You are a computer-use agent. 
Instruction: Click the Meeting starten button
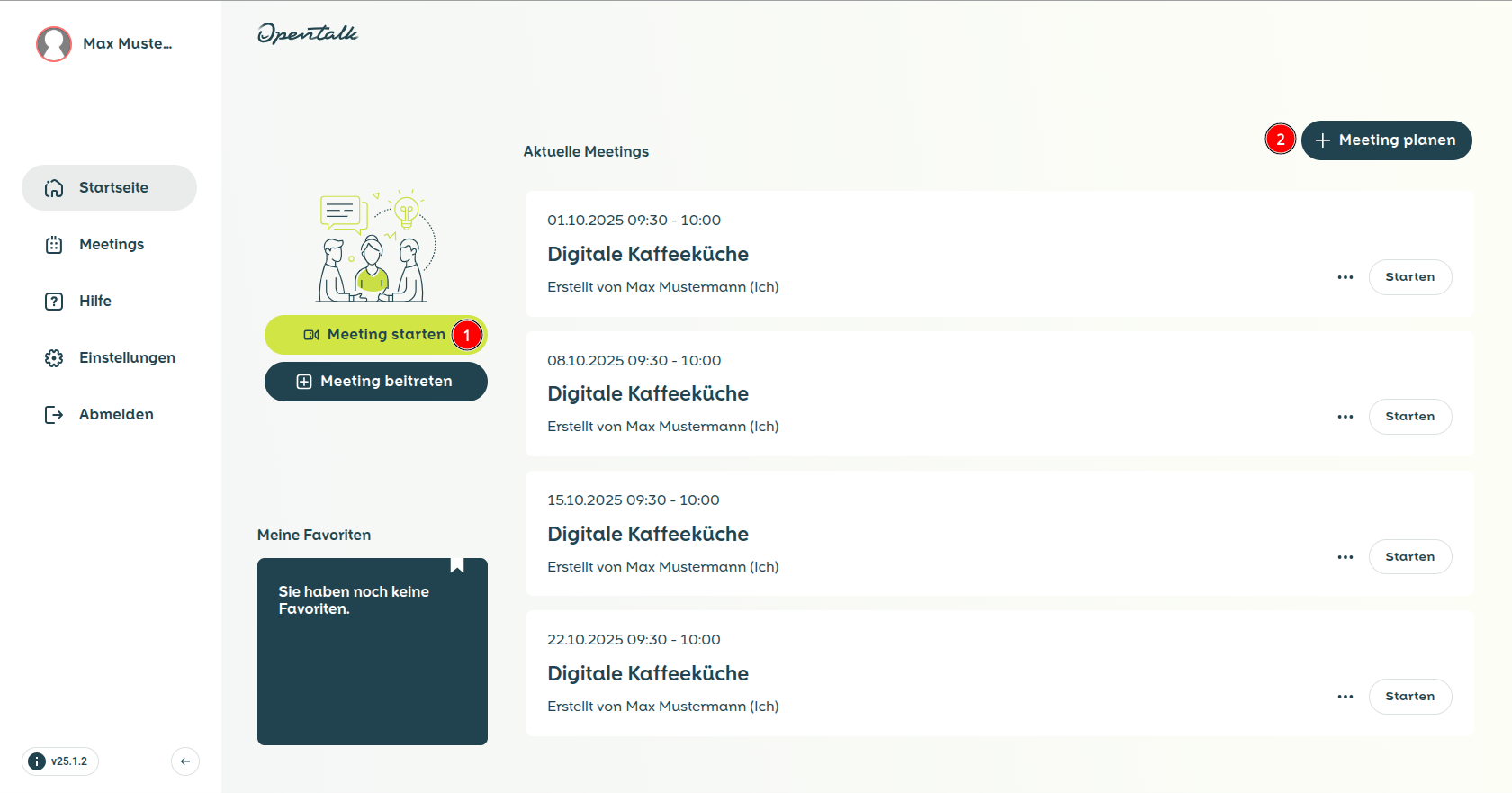[x=374, y=335]
